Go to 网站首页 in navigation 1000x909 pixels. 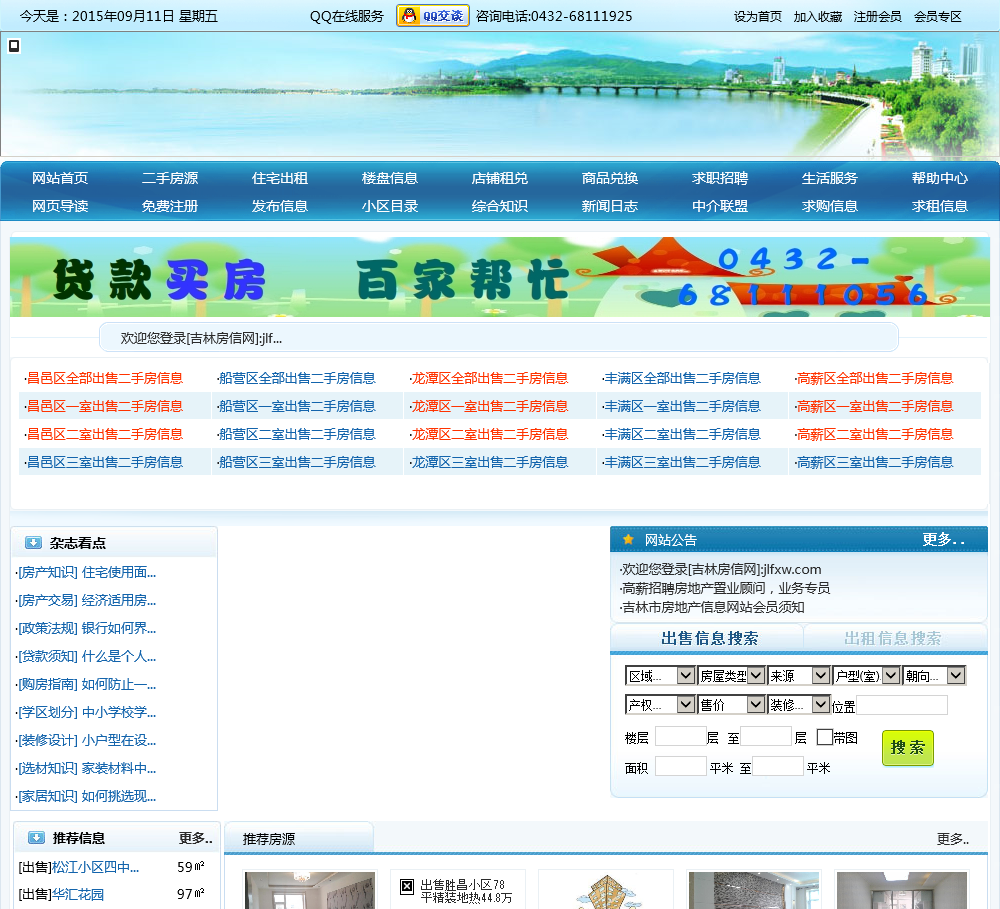(60, 178)
